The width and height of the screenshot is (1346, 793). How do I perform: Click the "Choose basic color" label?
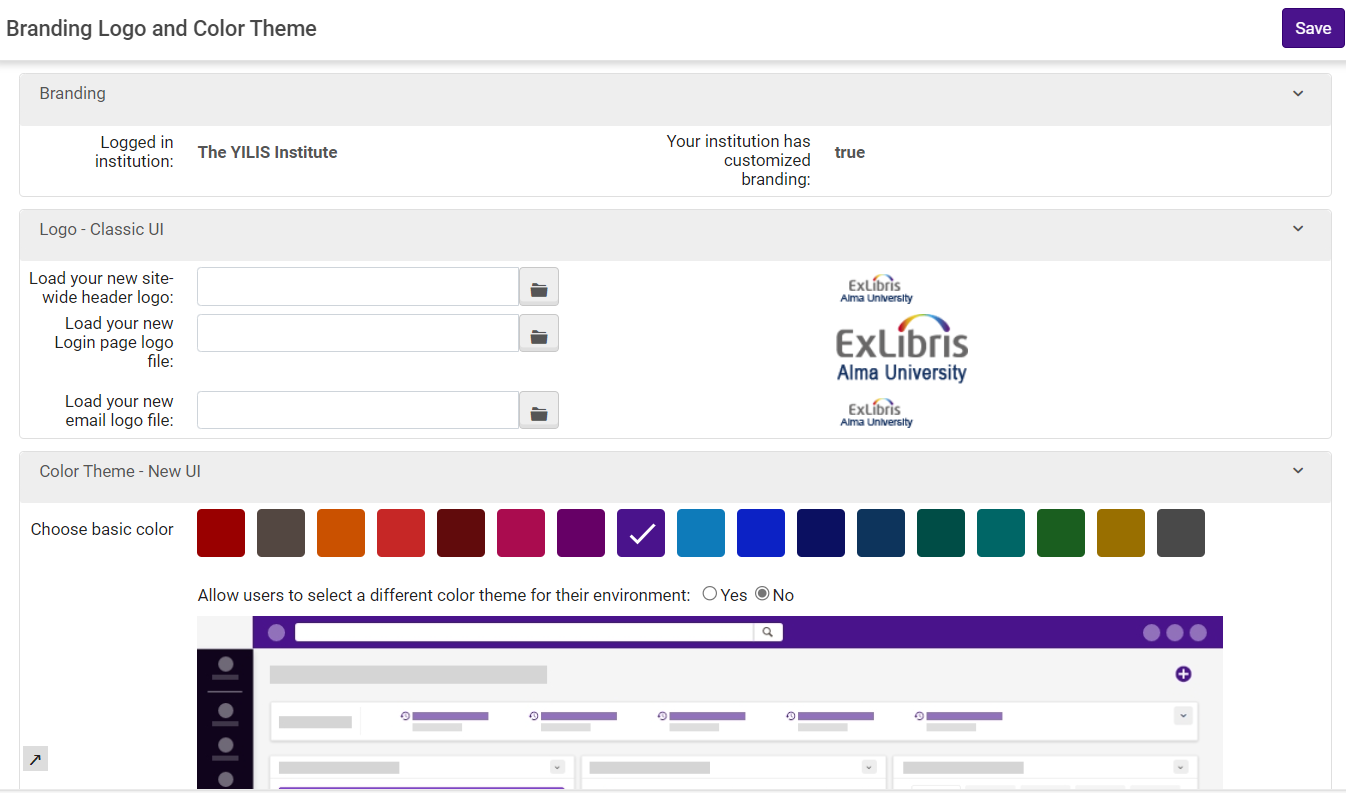click(x=102, y=529)
